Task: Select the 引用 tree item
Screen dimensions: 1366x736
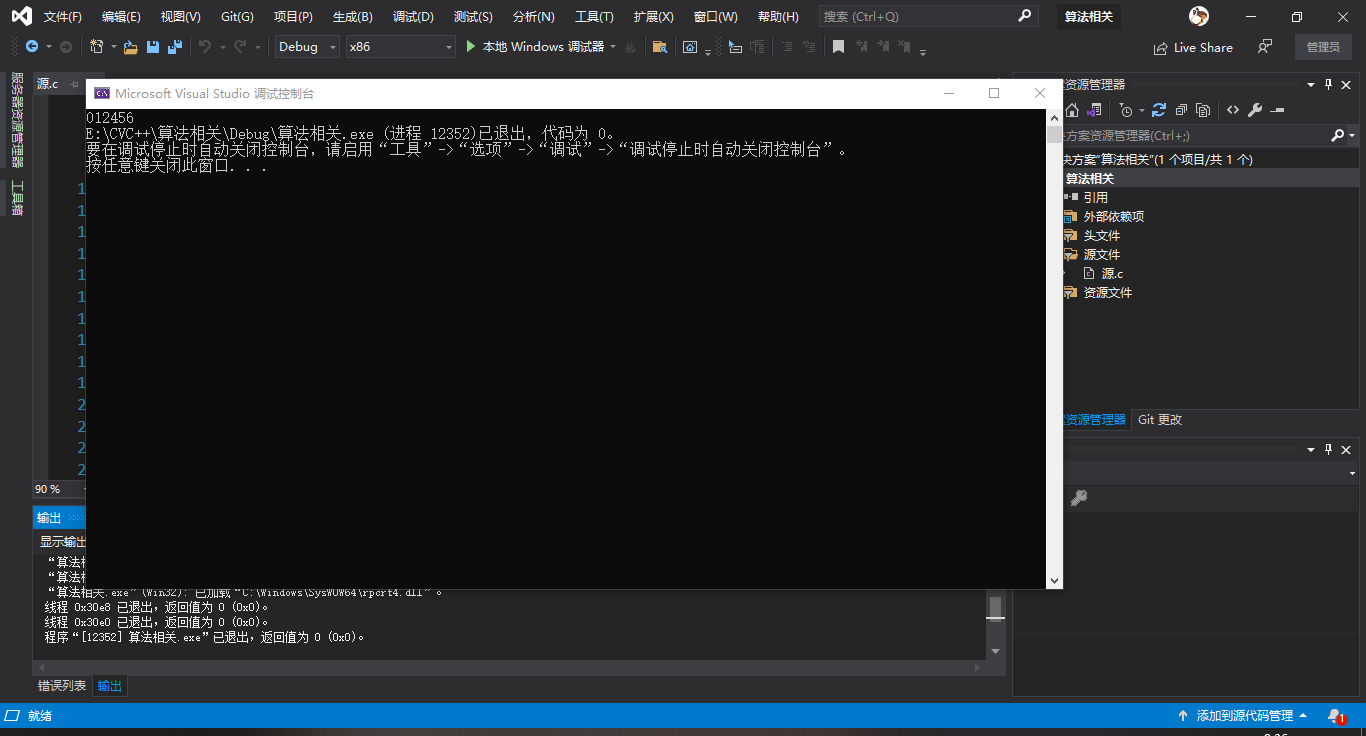Action: point(1096,197)
